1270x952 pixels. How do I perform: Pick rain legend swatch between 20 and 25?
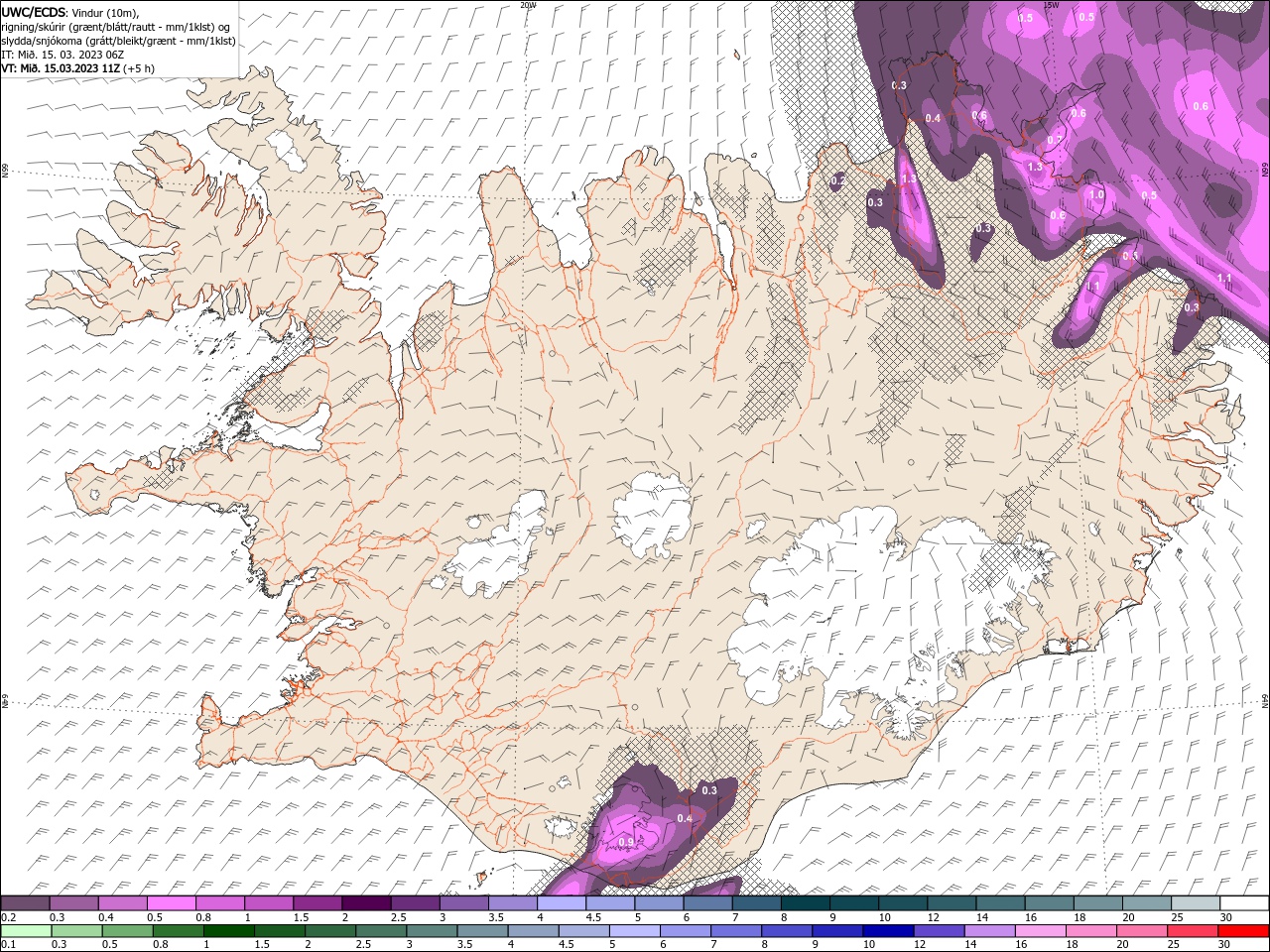(x=1144, y=931)
